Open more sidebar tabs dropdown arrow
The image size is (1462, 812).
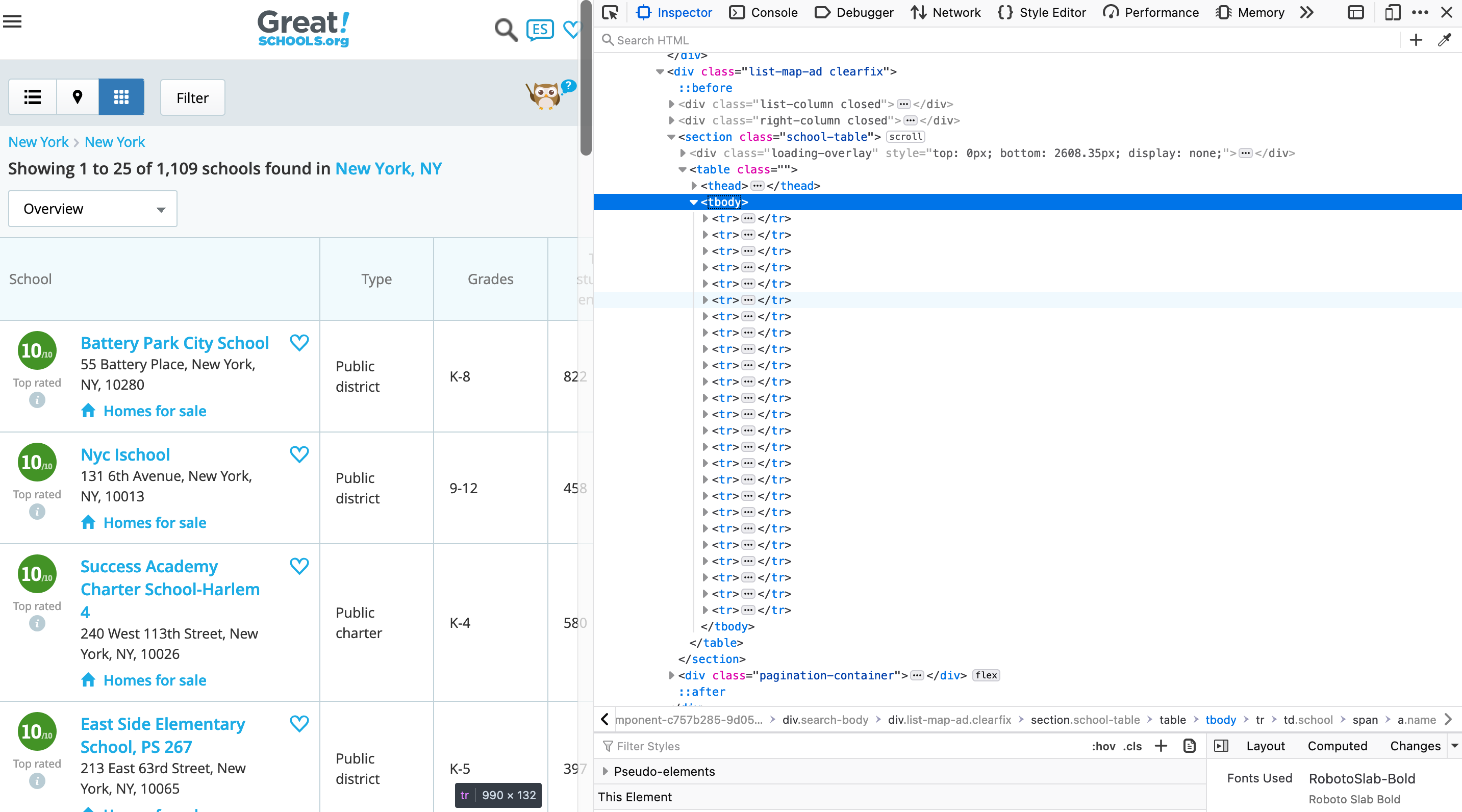pos(1455,746)
